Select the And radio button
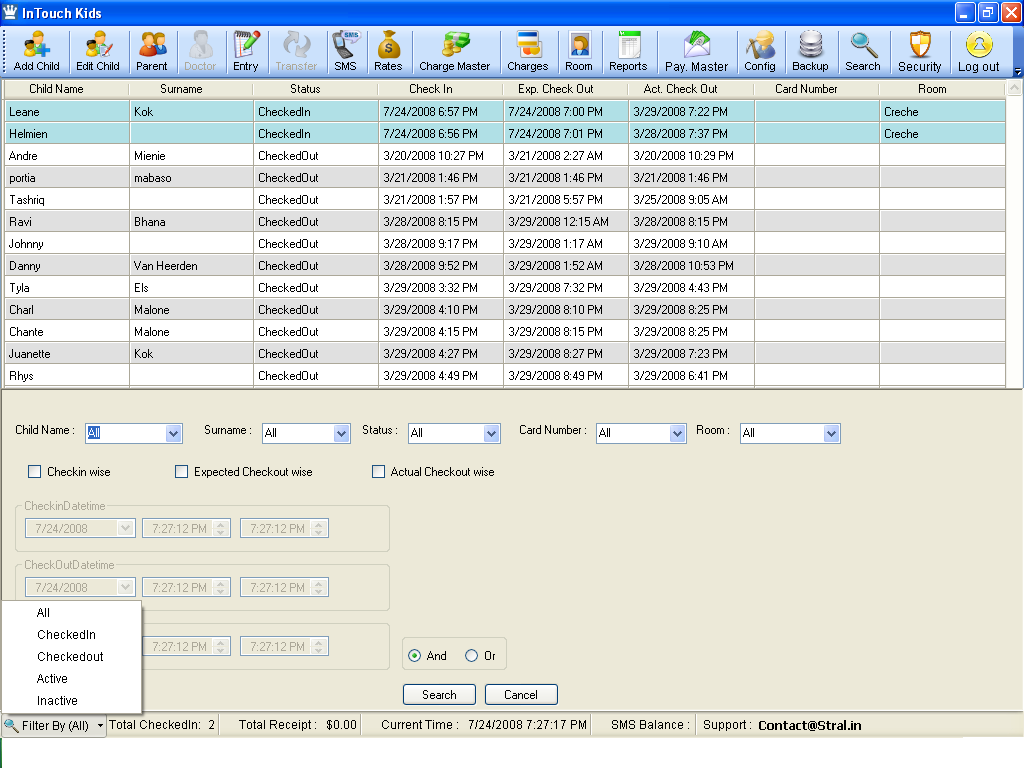The image size is (1024, 768). click(x=414, y=656)
